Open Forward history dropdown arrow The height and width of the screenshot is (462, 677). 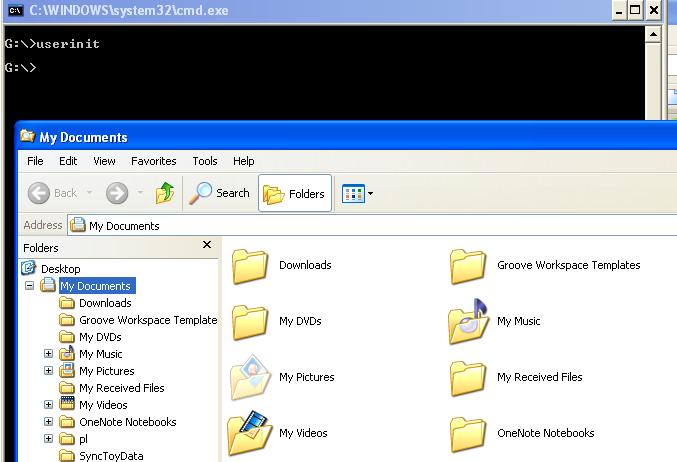[x=140, y=193]
